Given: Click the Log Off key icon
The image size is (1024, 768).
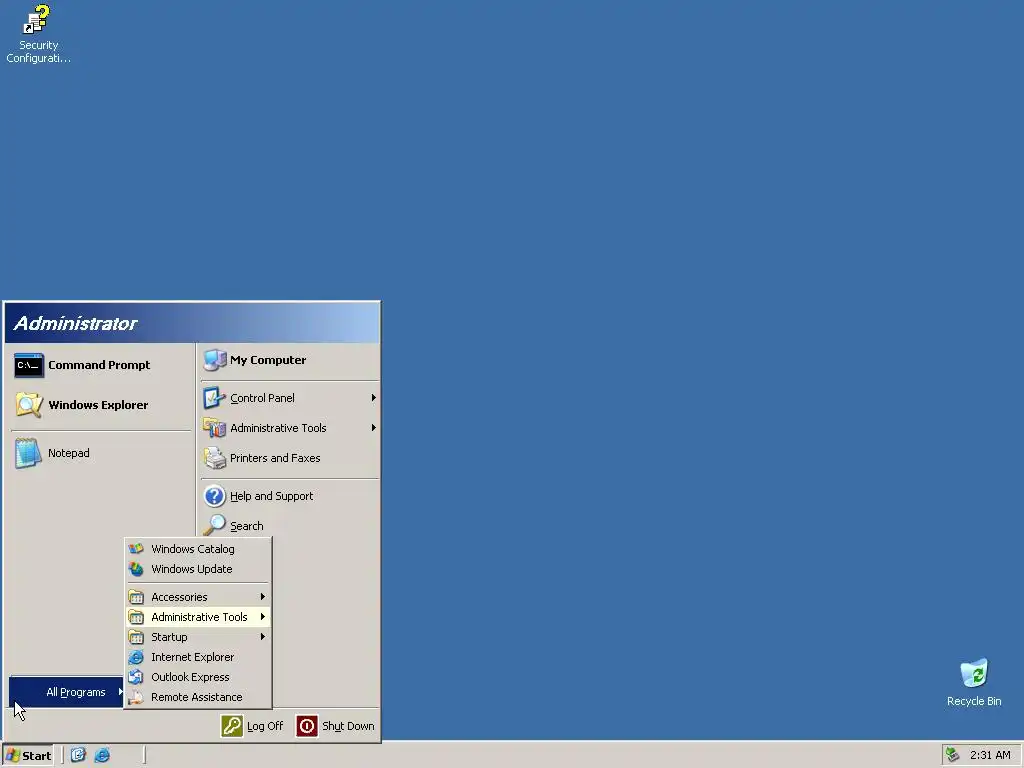Looking at the screenshot, I should tap(232, 726).
